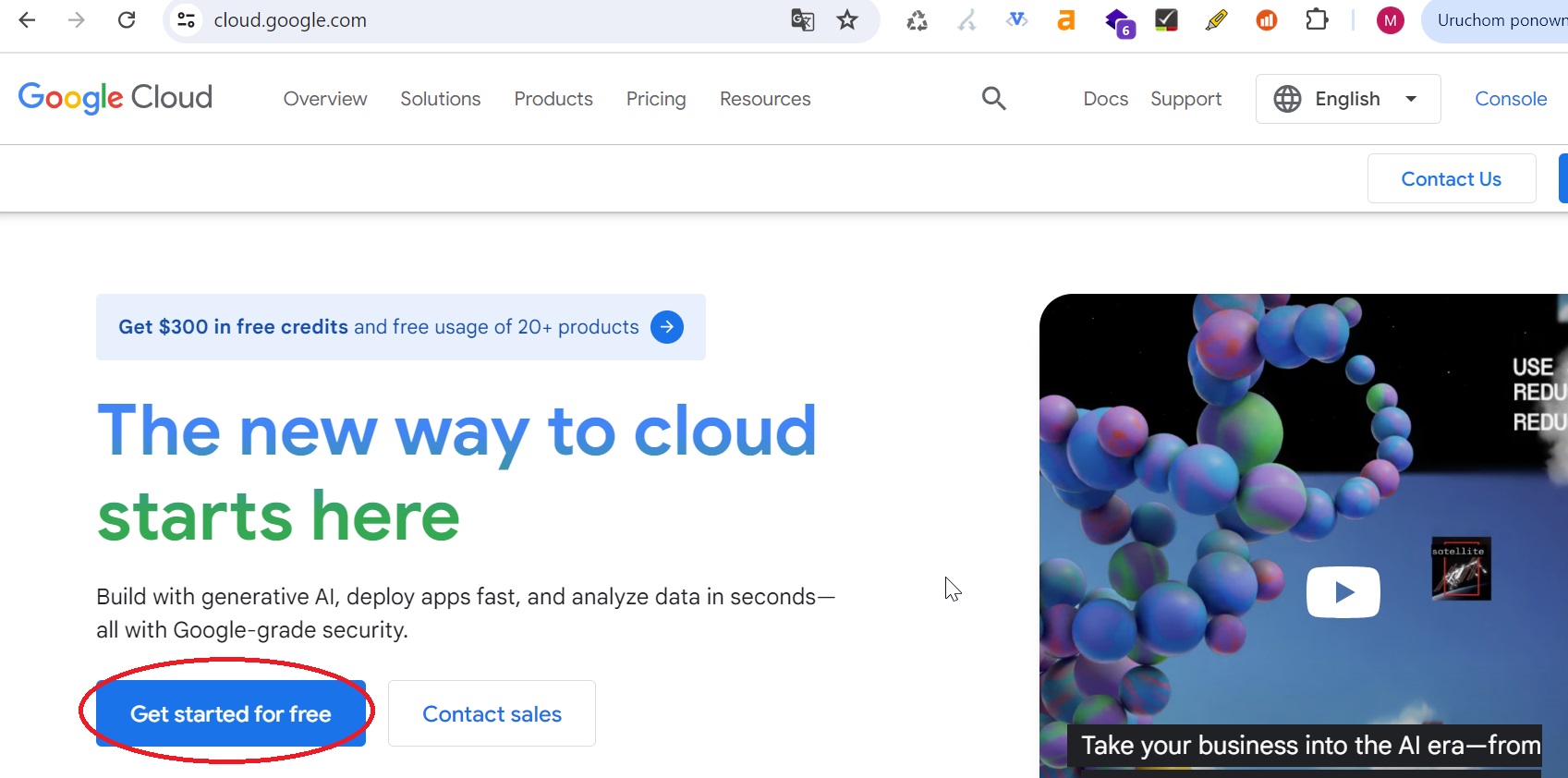Image resolution: width=1568 pixels, height=778 pixels.
Task: Click the browser forward arrow
Action: click(x=77, y=20)
